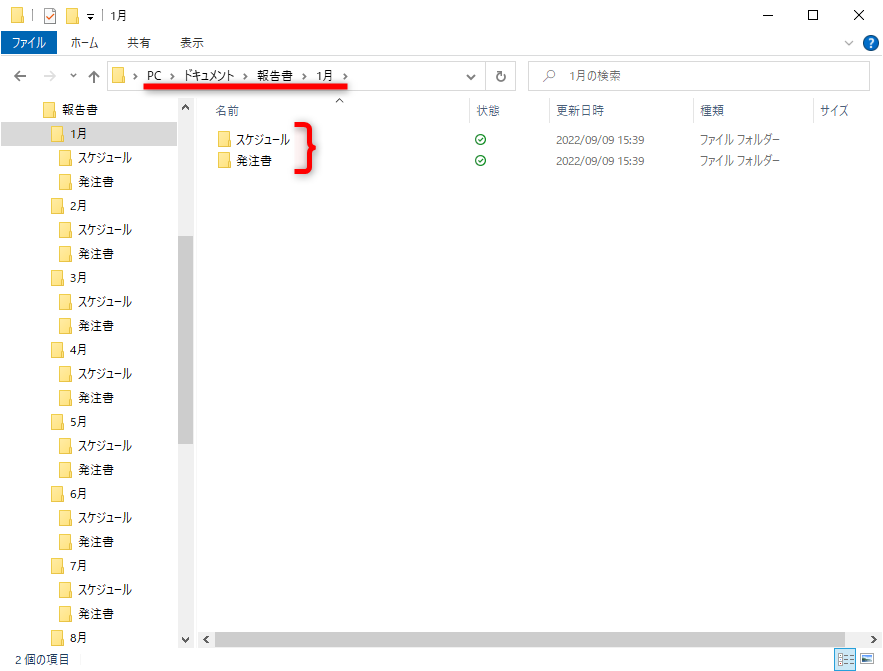Go up one folder level
Screen dimensions: 883x671
94,76
